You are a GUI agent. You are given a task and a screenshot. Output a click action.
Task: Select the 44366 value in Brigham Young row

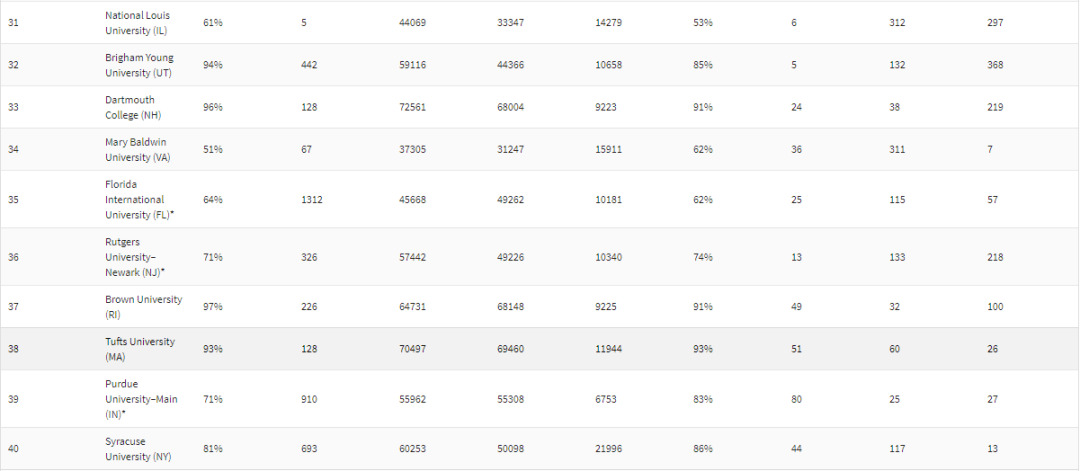coord(511,65)
